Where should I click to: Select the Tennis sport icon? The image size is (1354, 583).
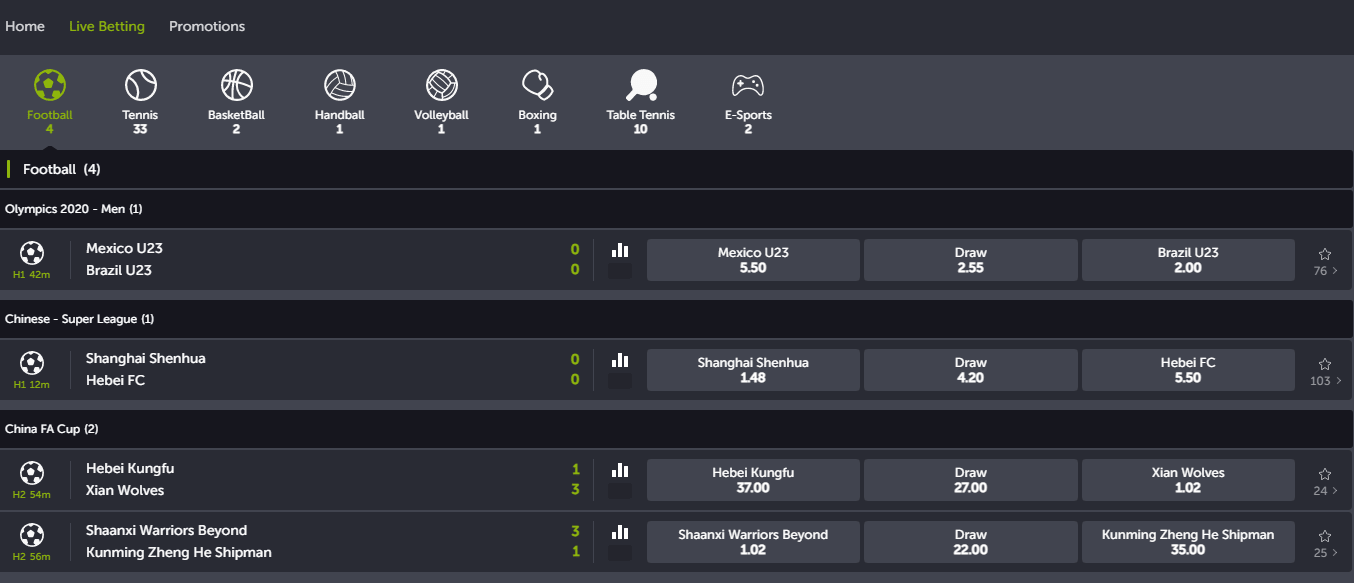coord(140,84)
